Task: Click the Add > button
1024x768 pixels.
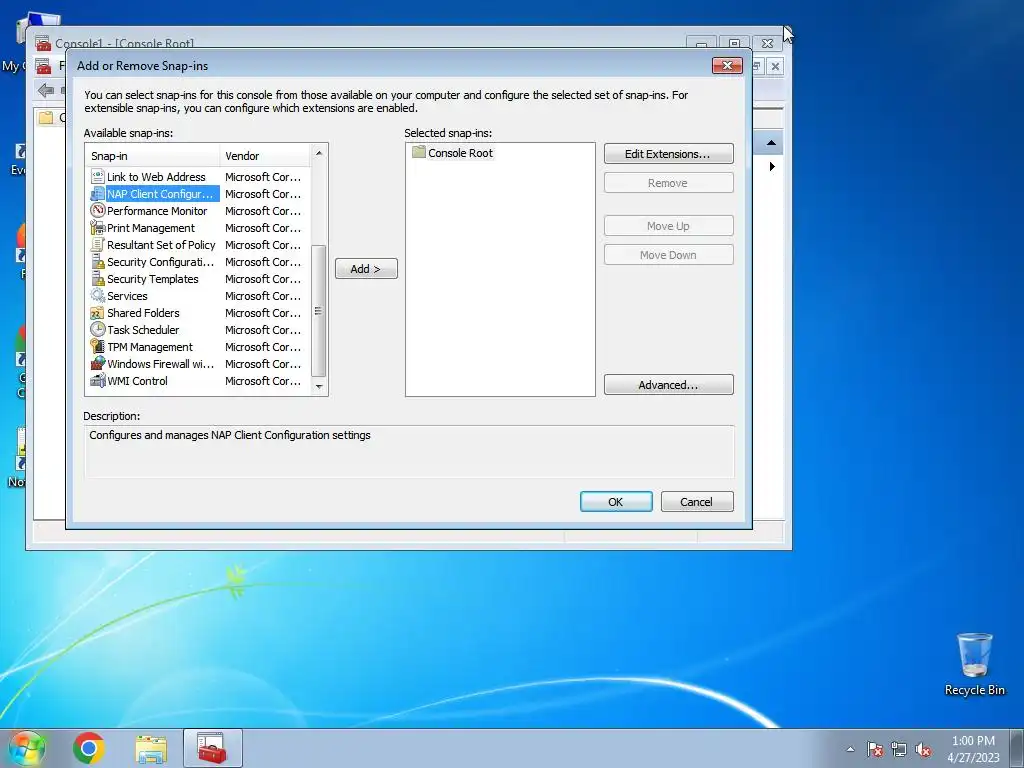Action: coord(366,269)
